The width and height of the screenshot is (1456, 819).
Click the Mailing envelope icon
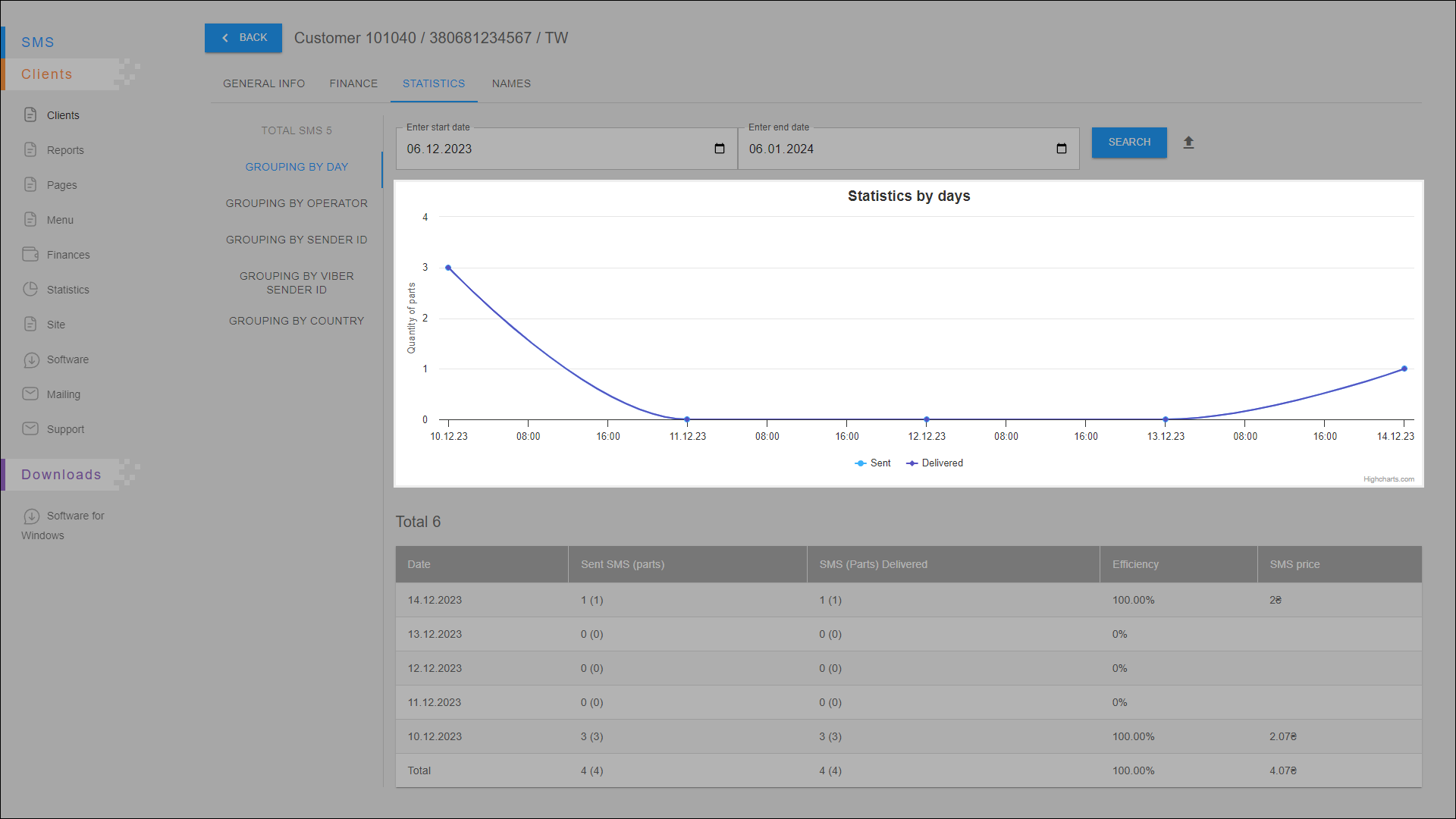click(30, 394)
